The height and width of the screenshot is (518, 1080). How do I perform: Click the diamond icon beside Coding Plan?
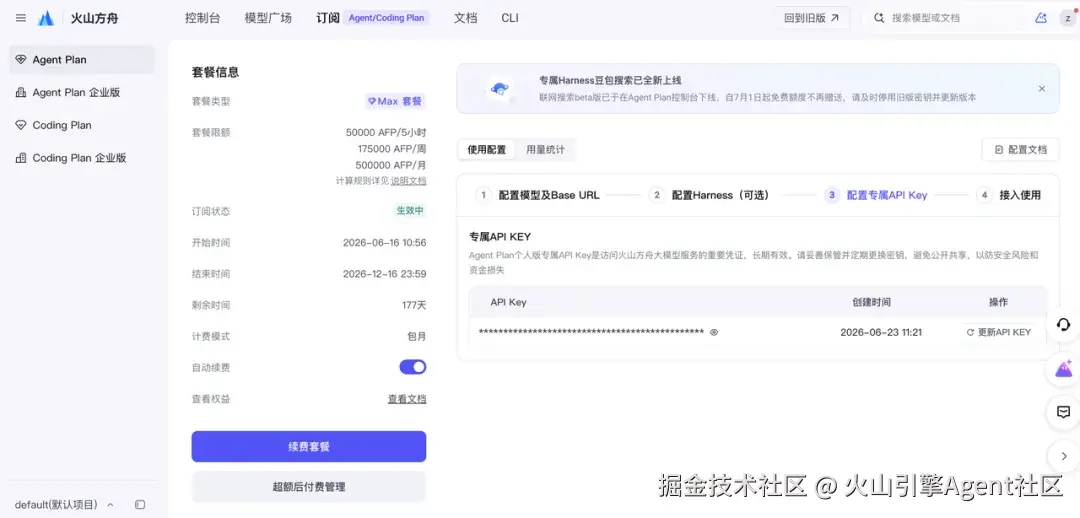pos(21,125)
